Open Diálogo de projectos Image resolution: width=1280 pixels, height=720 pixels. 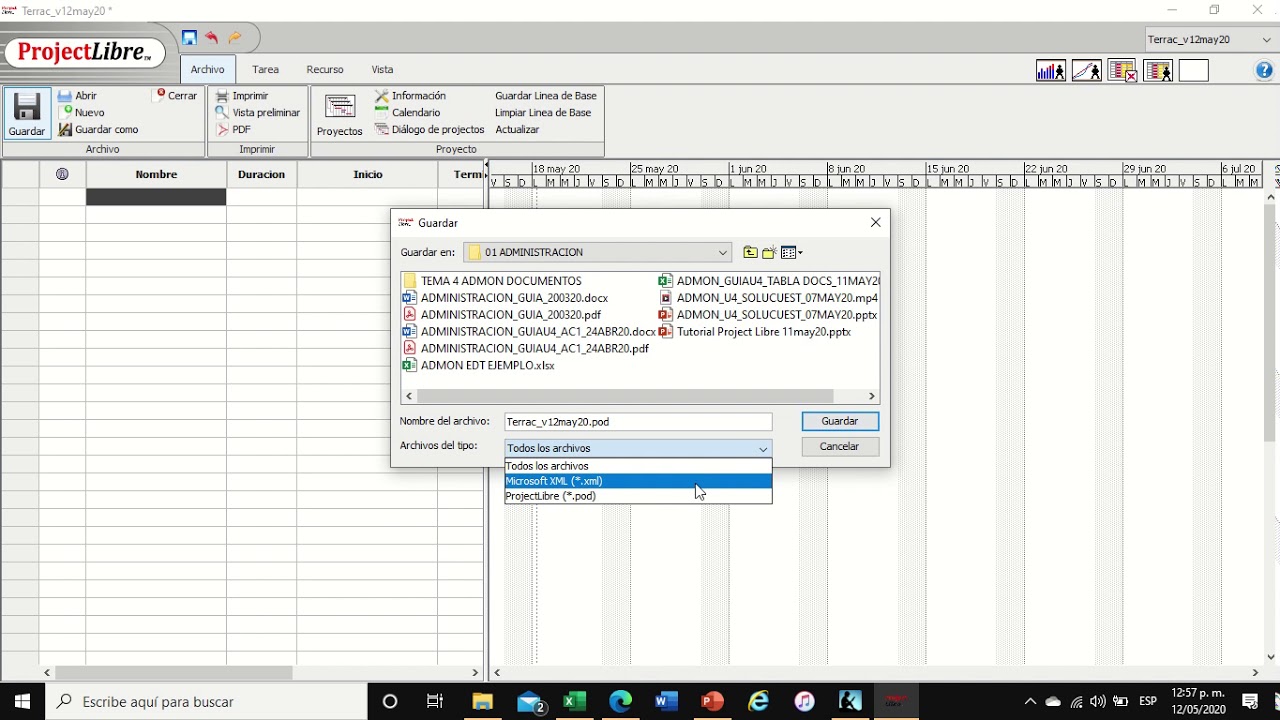coord(430,130)
